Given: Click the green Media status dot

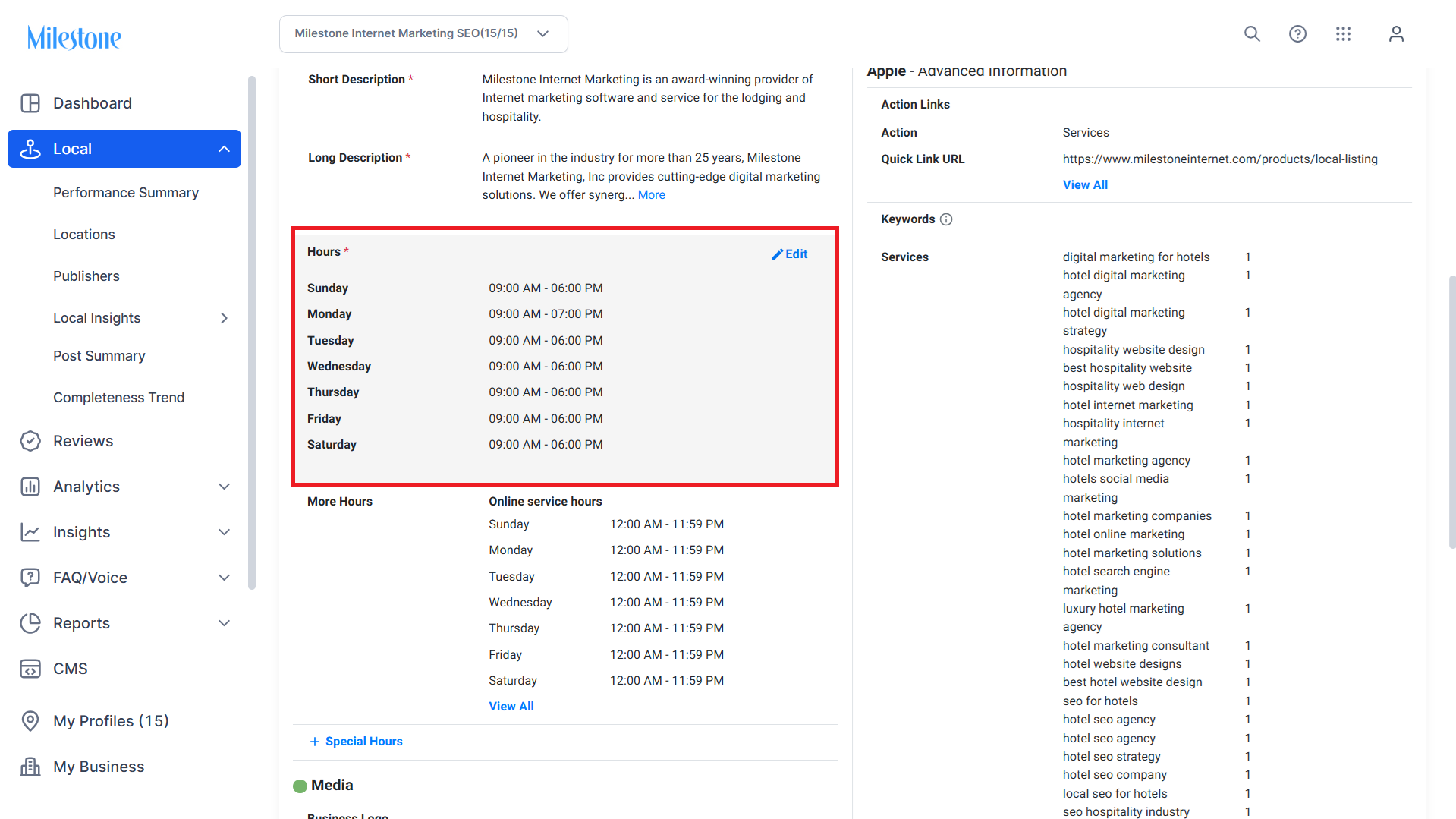Looking at the screenshot, I should point(300,786).
